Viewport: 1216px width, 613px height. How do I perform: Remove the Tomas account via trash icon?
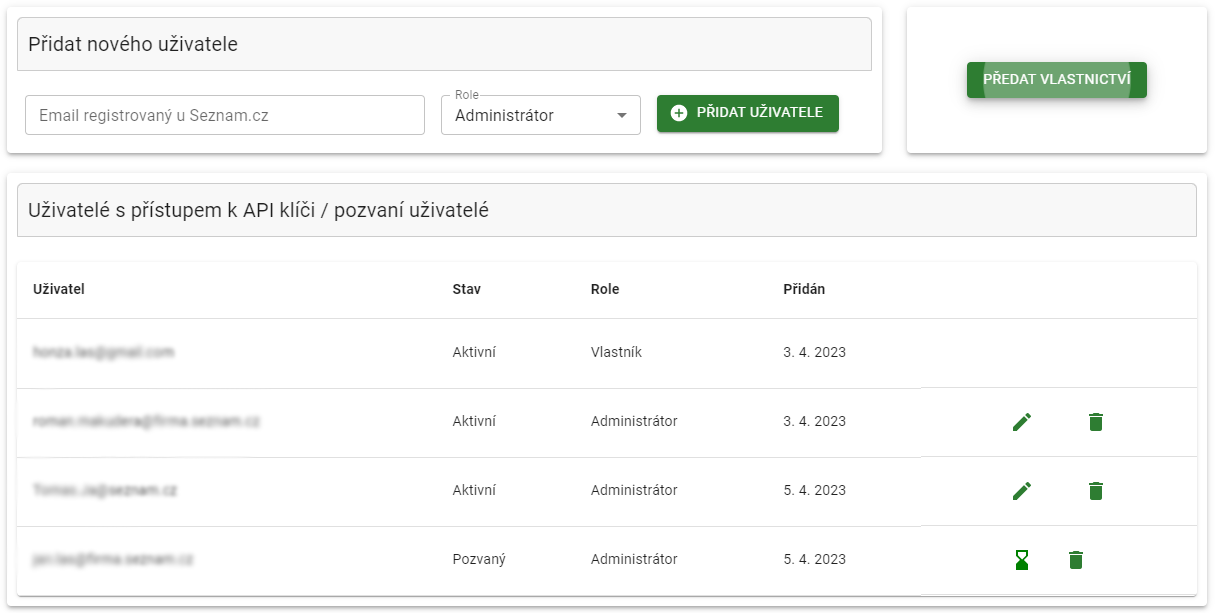point(1095,490)
